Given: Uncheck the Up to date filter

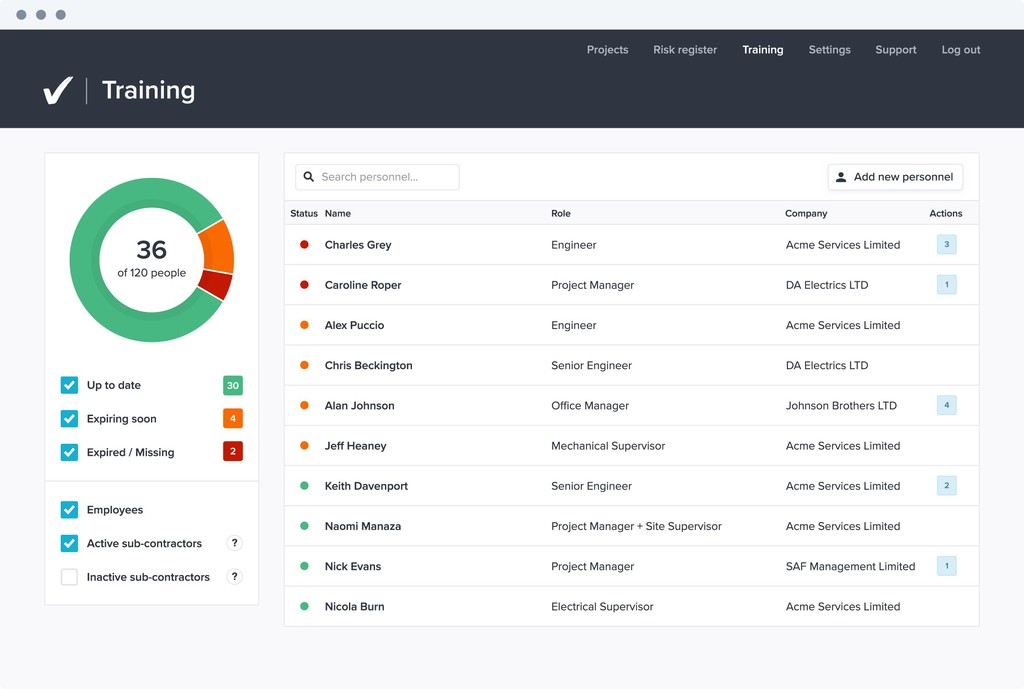Looking at the screenshot, I should [x=69, y=385].
